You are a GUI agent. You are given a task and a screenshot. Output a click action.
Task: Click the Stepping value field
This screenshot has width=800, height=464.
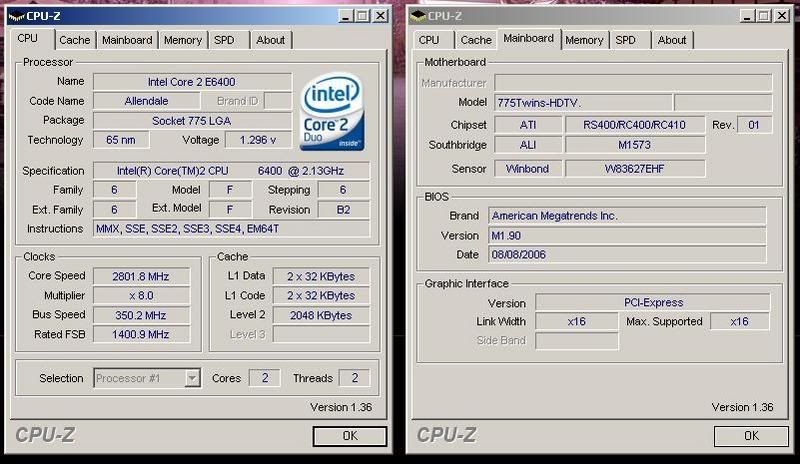click(x=343, y=190)
